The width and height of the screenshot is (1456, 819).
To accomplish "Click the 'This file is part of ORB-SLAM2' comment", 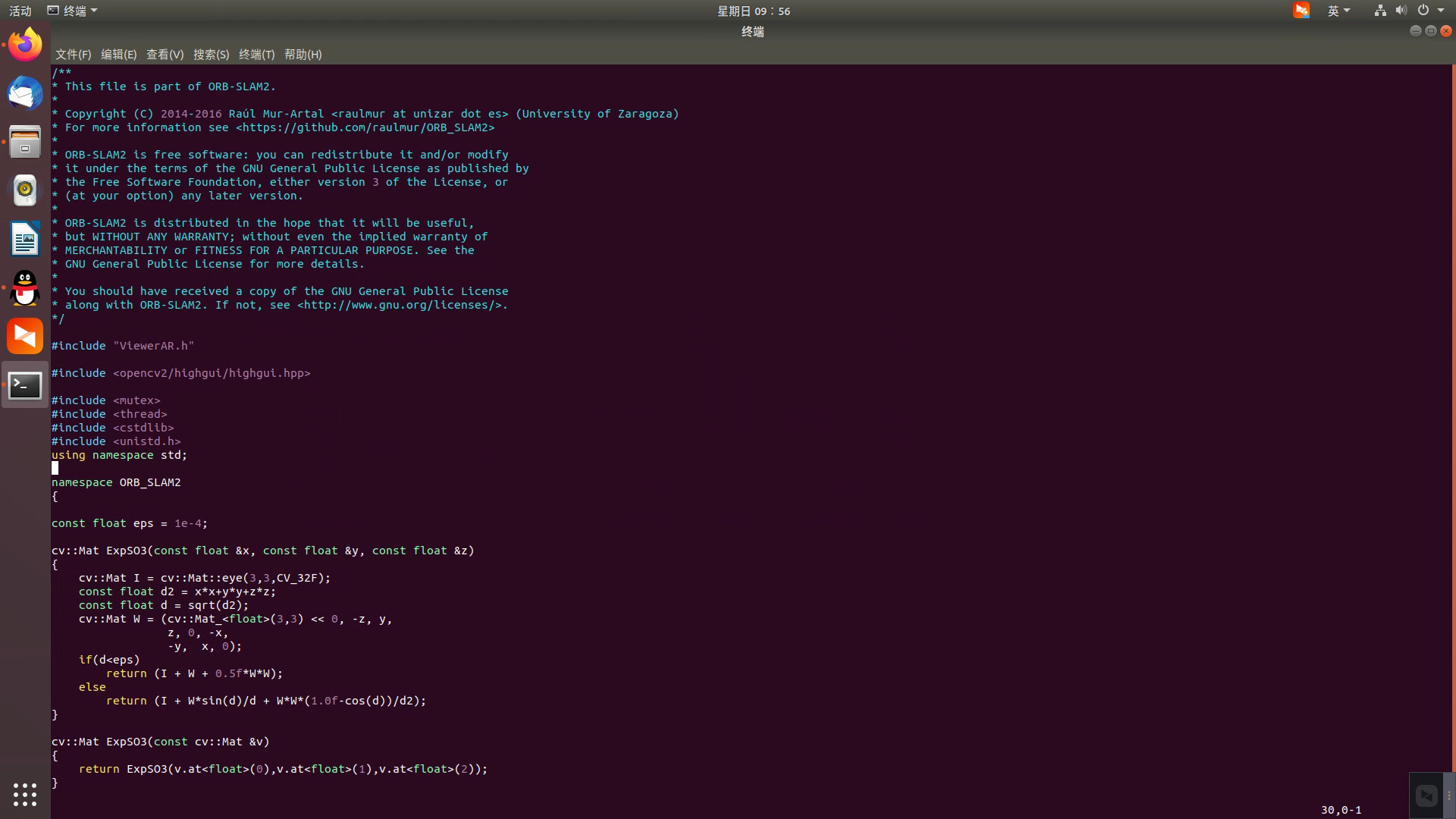I will [x=171, y=86].
